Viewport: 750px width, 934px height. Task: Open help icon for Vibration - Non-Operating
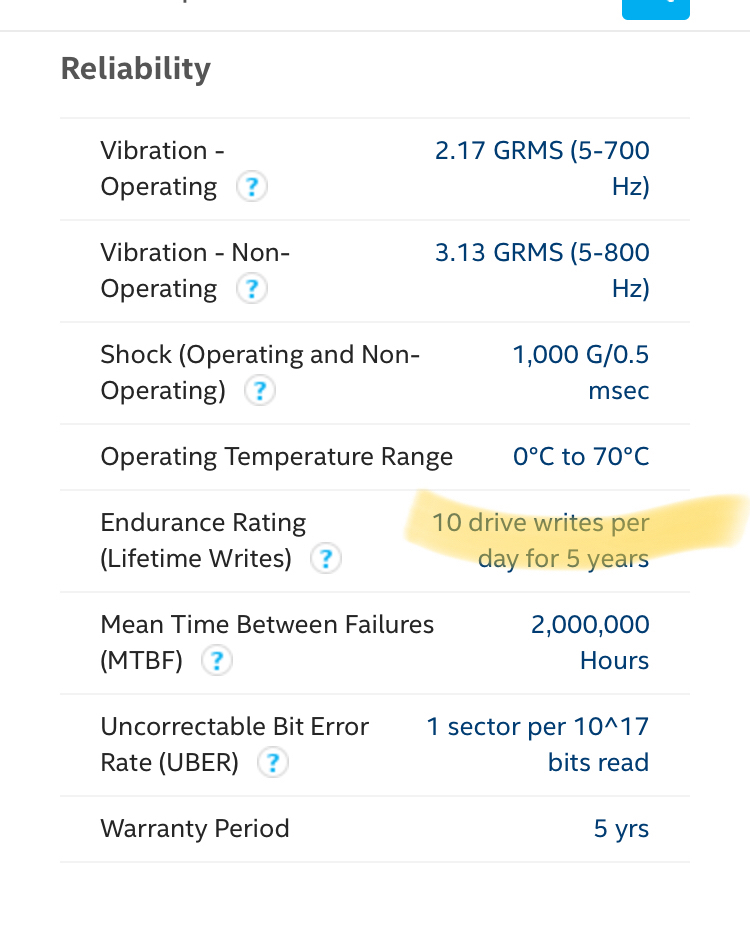coord(251,289)
